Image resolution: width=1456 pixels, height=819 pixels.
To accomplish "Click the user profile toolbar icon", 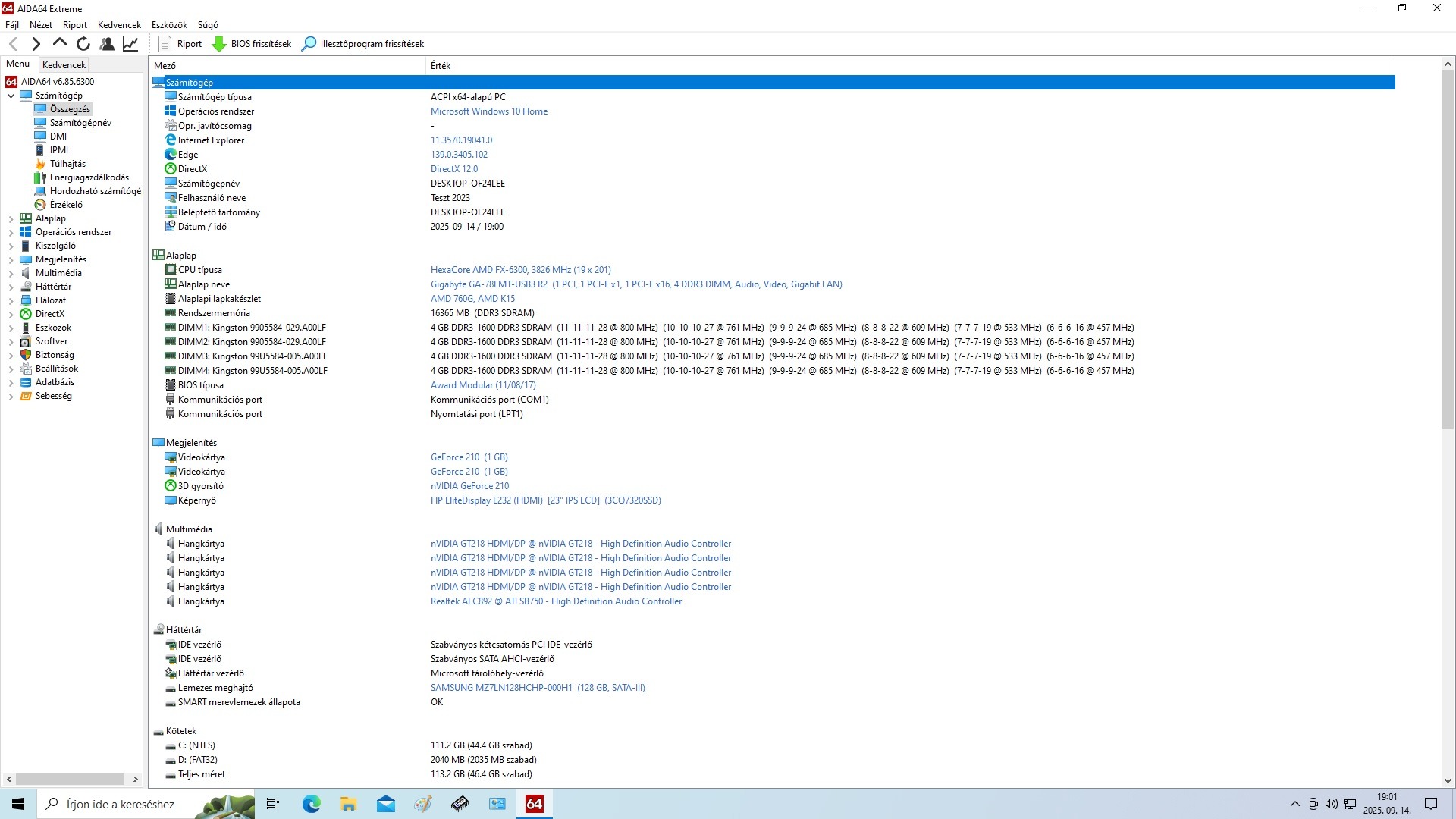I will click(x=107, y=44).
